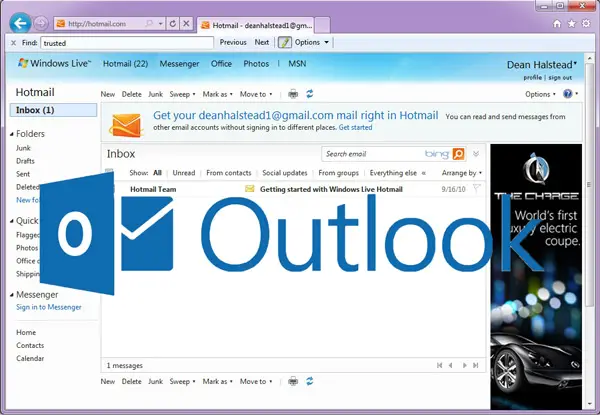Click the Search email field

[373, 154]
